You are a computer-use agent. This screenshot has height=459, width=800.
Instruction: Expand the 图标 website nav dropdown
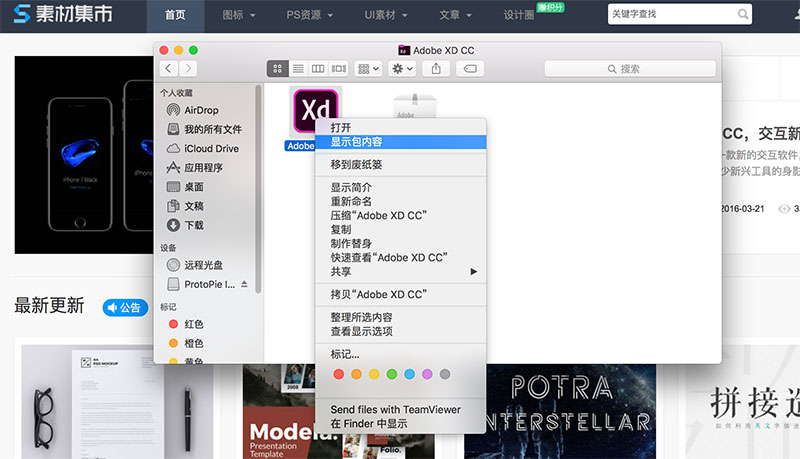239,15
